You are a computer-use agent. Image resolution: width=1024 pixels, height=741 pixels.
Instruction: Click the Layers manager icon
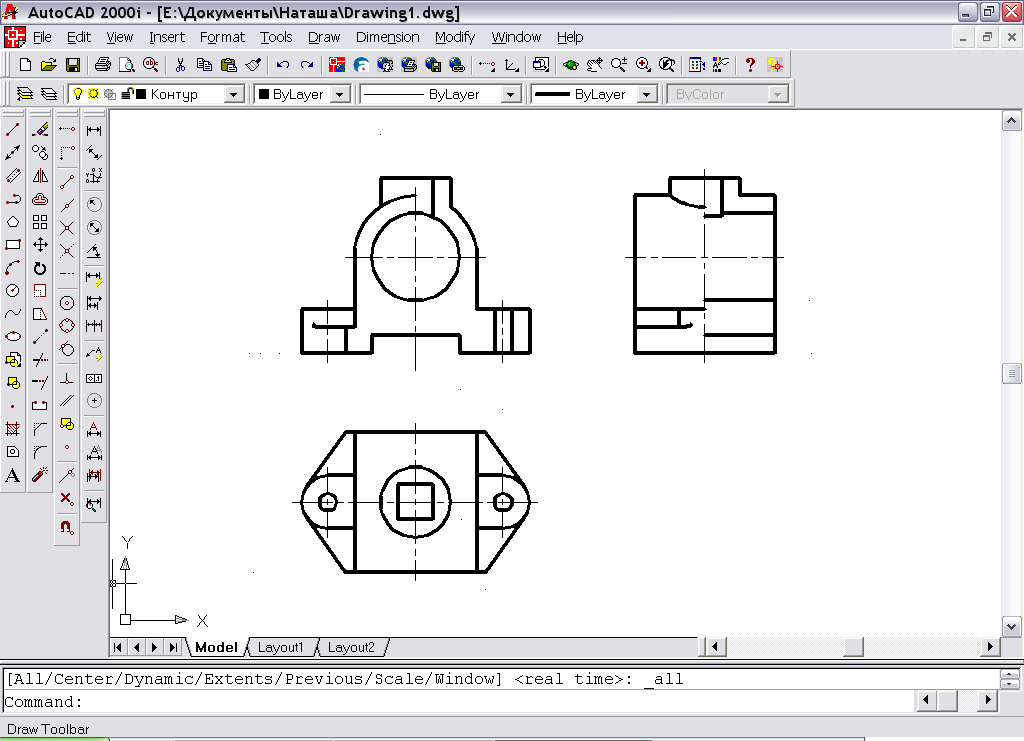tap(49, 94)
